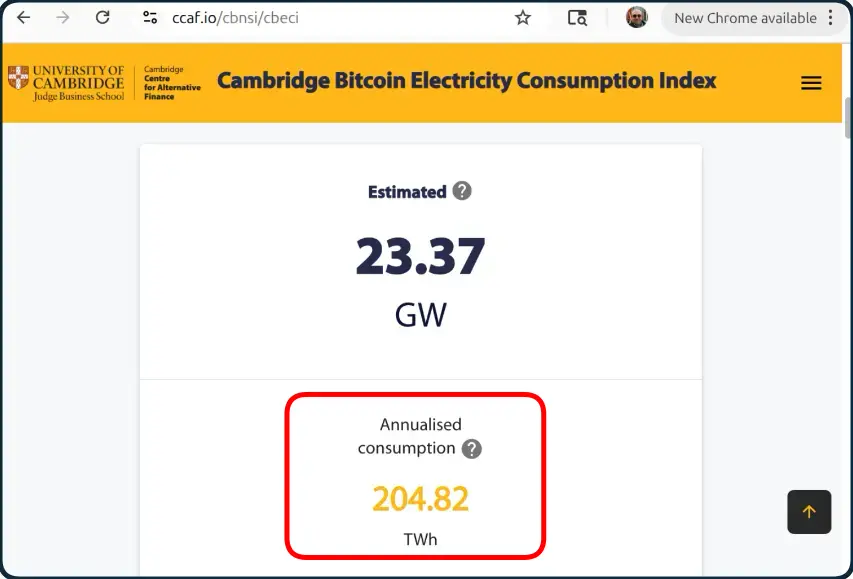The image size is (853, 579).
Task: Click help icon next to Estimated
Action: [462, 191]
